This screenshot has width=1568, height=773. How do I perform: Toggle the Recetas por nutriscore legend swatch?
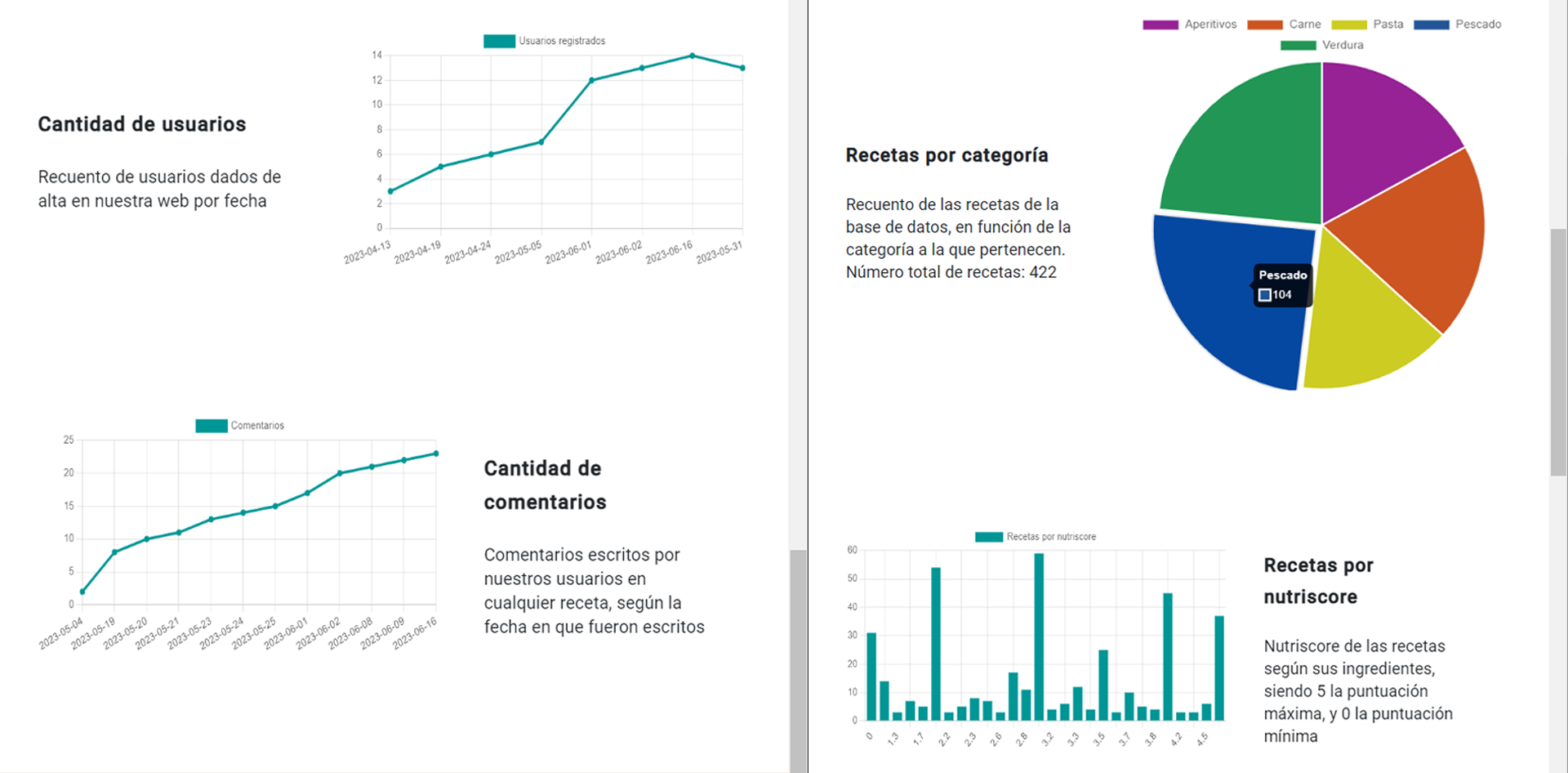[989, 537]
